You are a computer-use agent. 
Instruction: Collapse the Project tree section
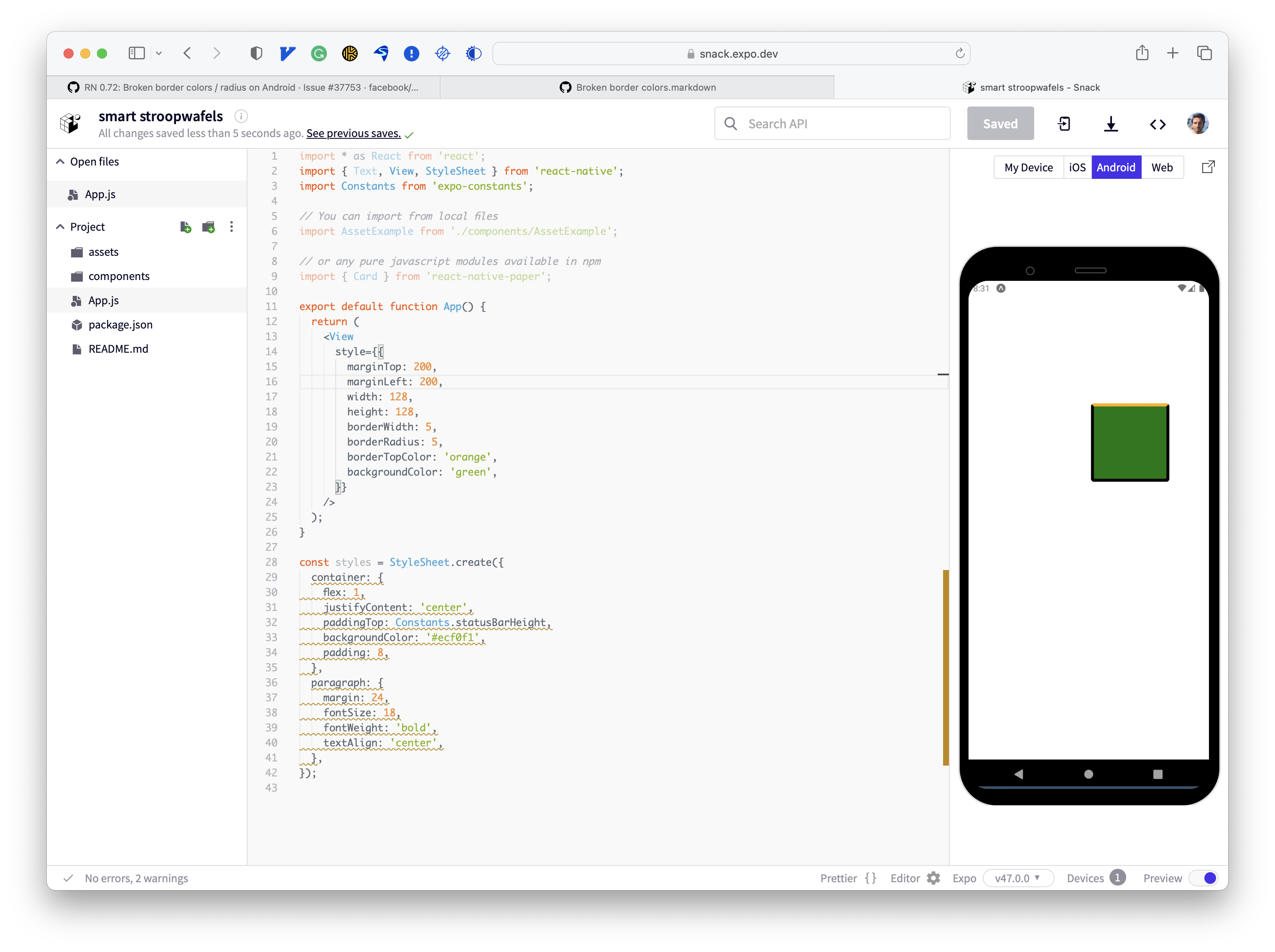(60, 227)
